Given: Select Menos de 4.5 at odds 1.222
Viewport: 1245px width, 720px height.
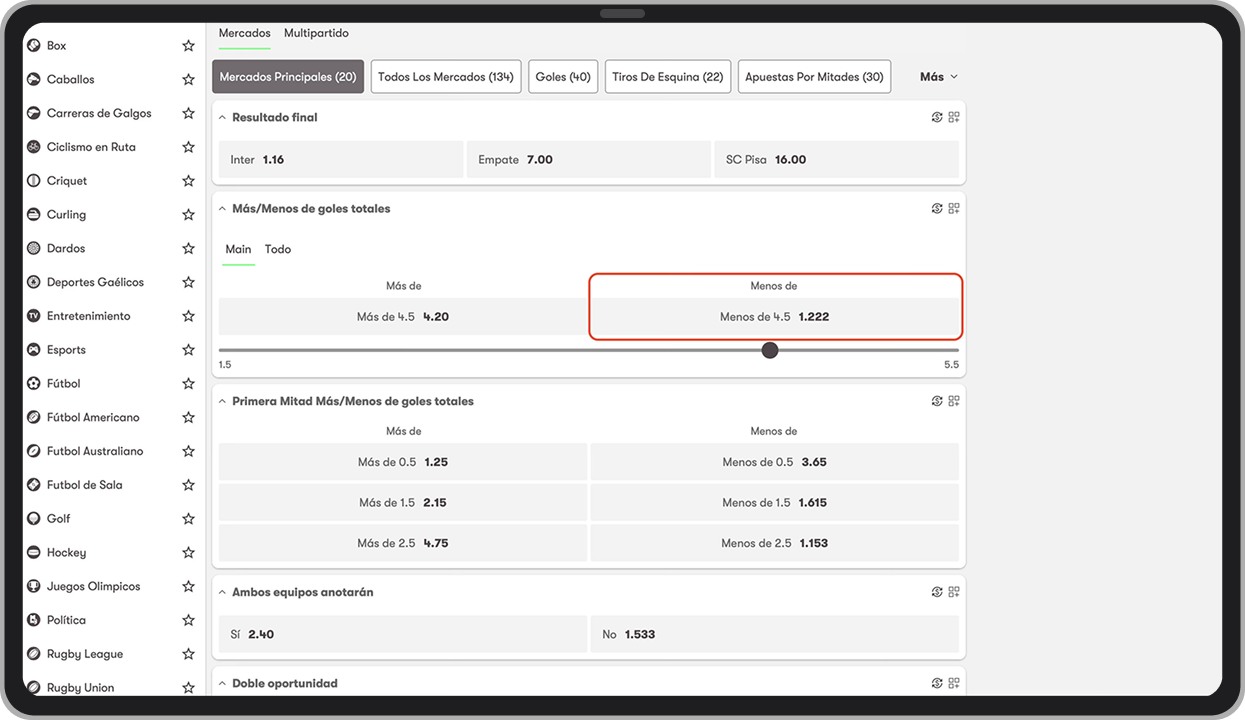Looking at the screenshot, I should point(774,317).
